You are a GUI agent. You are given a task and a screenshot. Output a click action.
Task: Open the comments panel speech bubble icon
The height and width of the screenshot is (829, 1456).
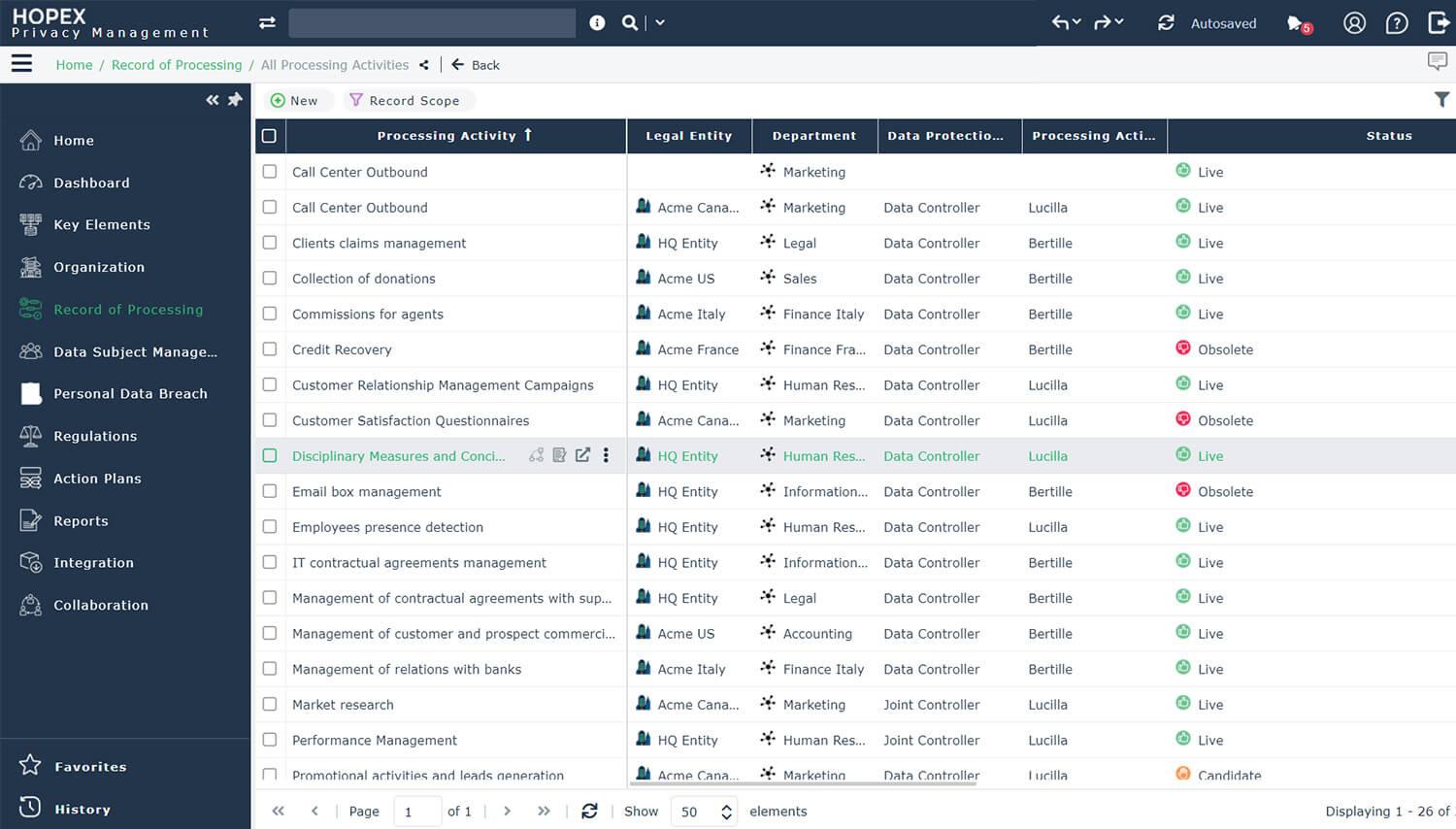(x=1438, y=62)
